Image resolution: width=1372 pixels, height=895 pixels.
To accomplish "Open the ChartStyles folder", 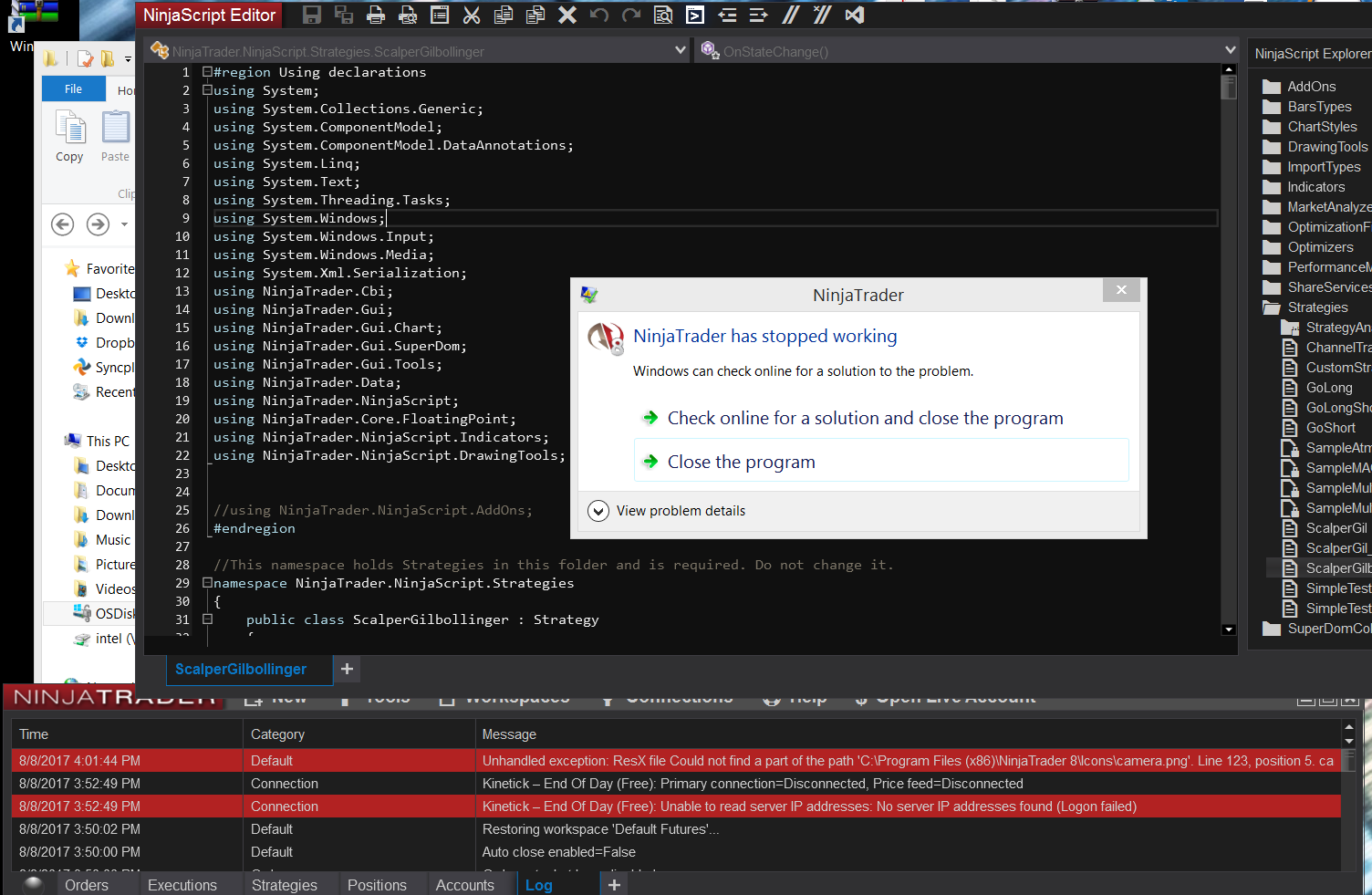I will point(1311,127).
